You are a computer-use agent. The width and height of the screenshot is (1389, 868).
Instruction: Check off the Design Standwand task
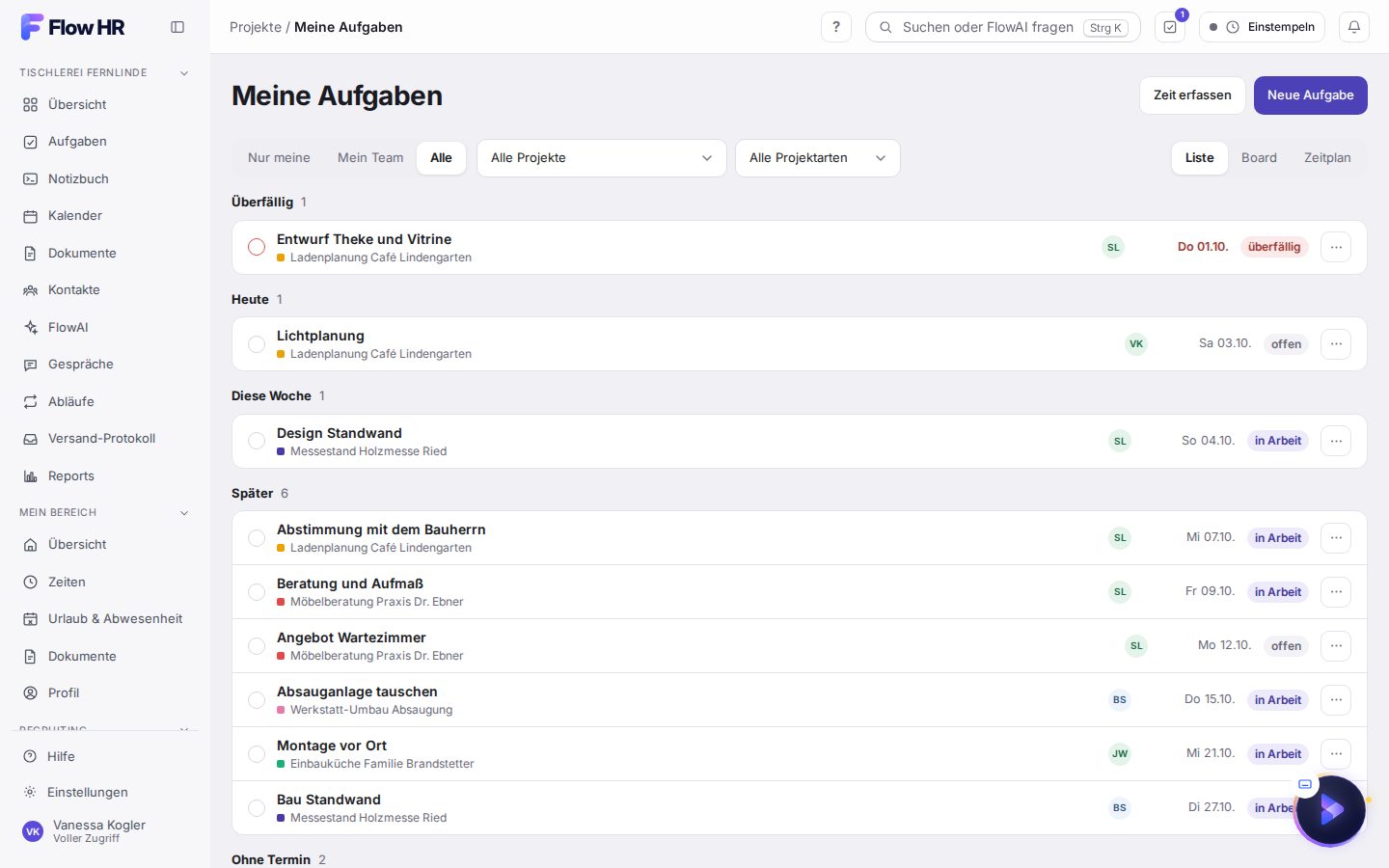point(257,441)
